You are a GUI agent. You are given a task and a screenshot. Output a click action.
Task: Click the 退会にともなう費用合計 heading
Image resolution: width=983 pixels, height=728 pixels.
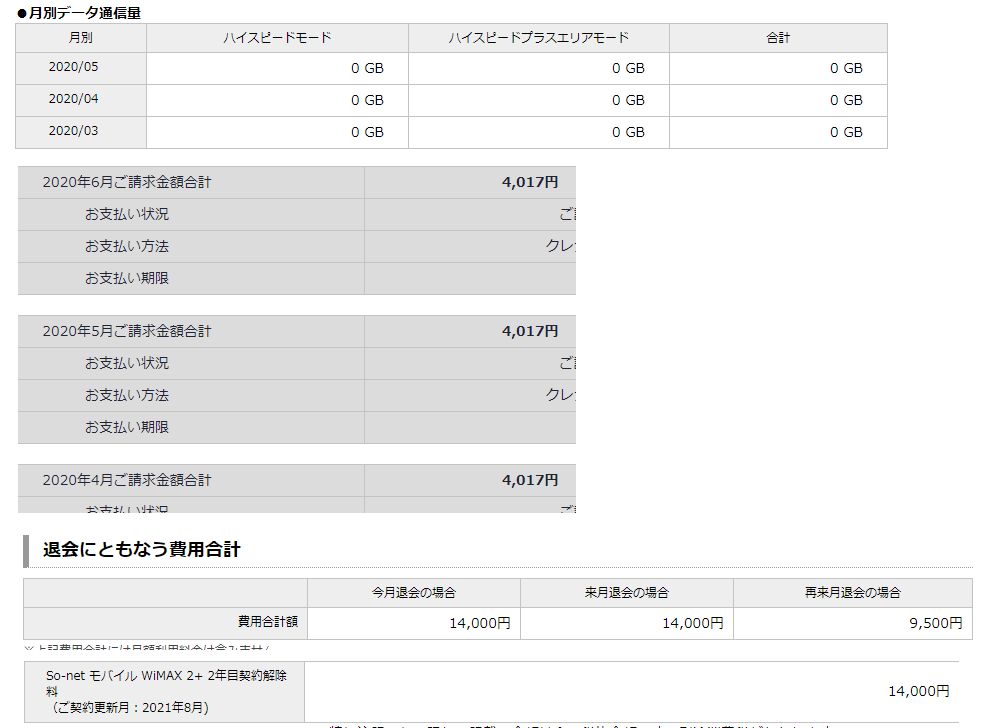click(141, 550)
